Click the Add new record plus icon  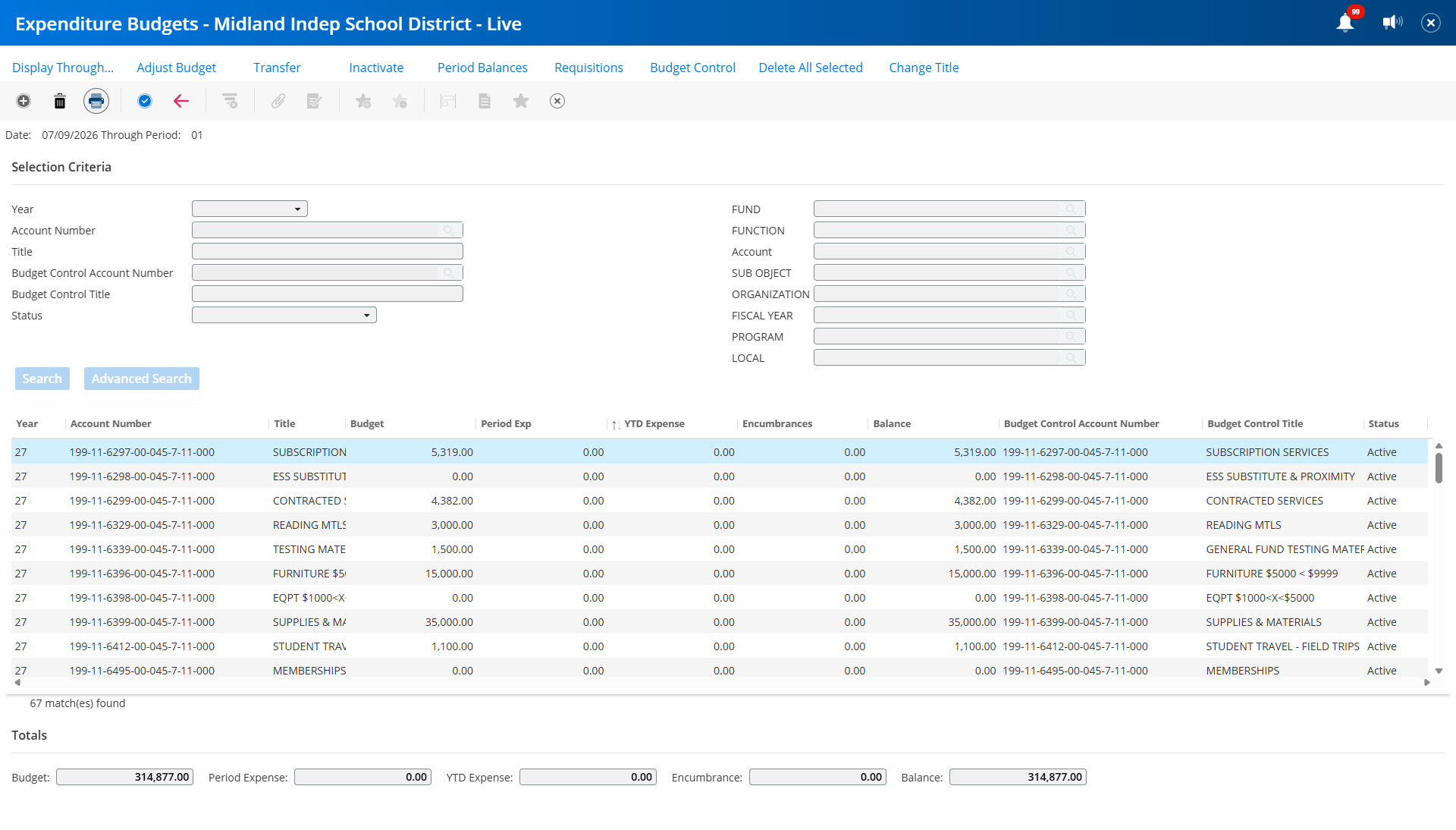coord(24,101)
